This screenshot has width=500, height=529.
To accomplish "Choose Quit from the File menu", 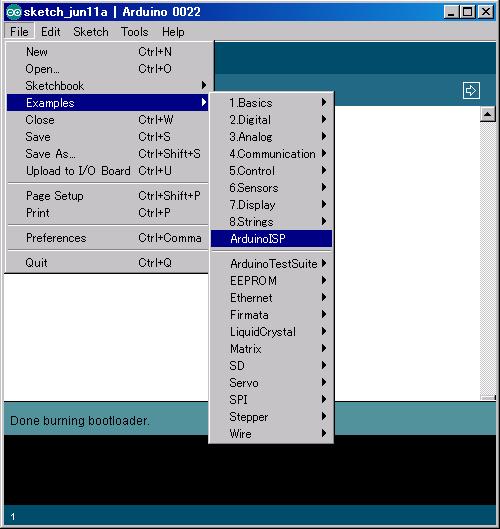I will 107,262.
